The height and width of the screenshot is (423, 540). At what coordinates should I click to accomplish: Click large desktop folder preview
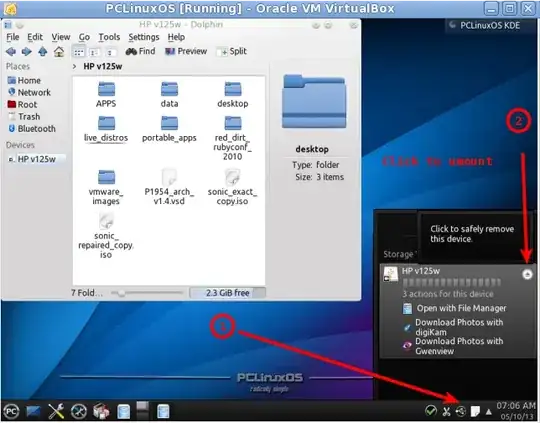[x=314, y=102]
